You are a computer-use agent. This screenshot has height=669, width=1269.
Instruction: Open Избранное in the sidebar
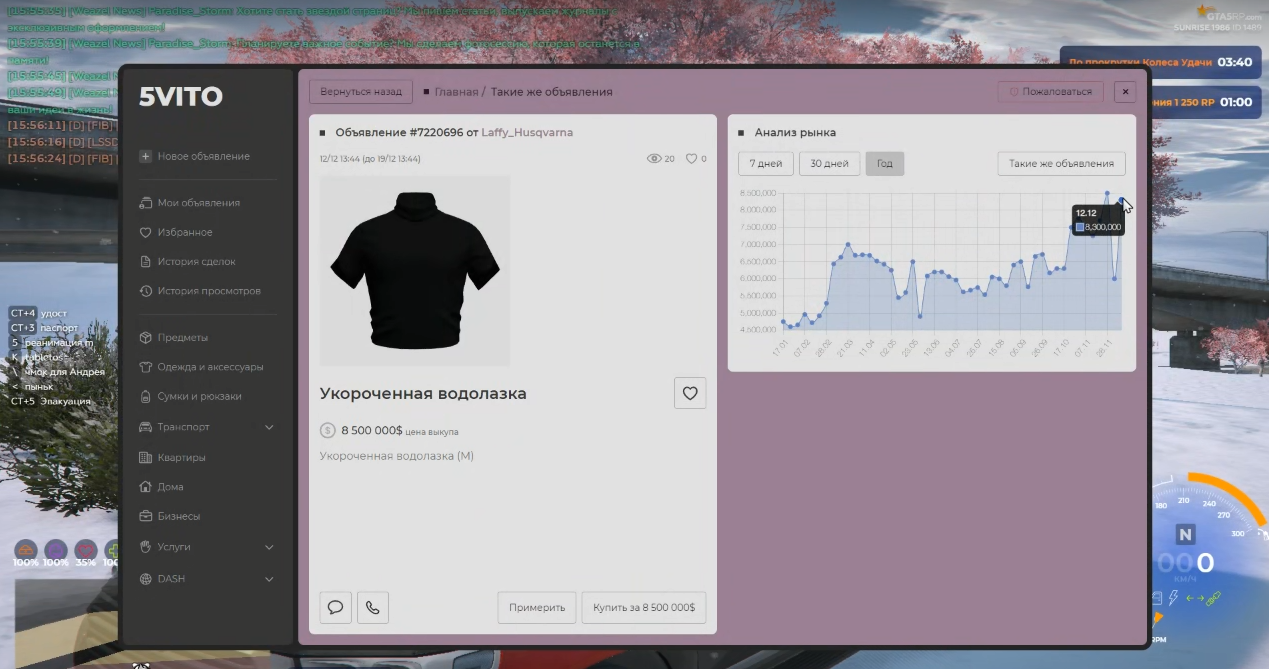point(185,232)
